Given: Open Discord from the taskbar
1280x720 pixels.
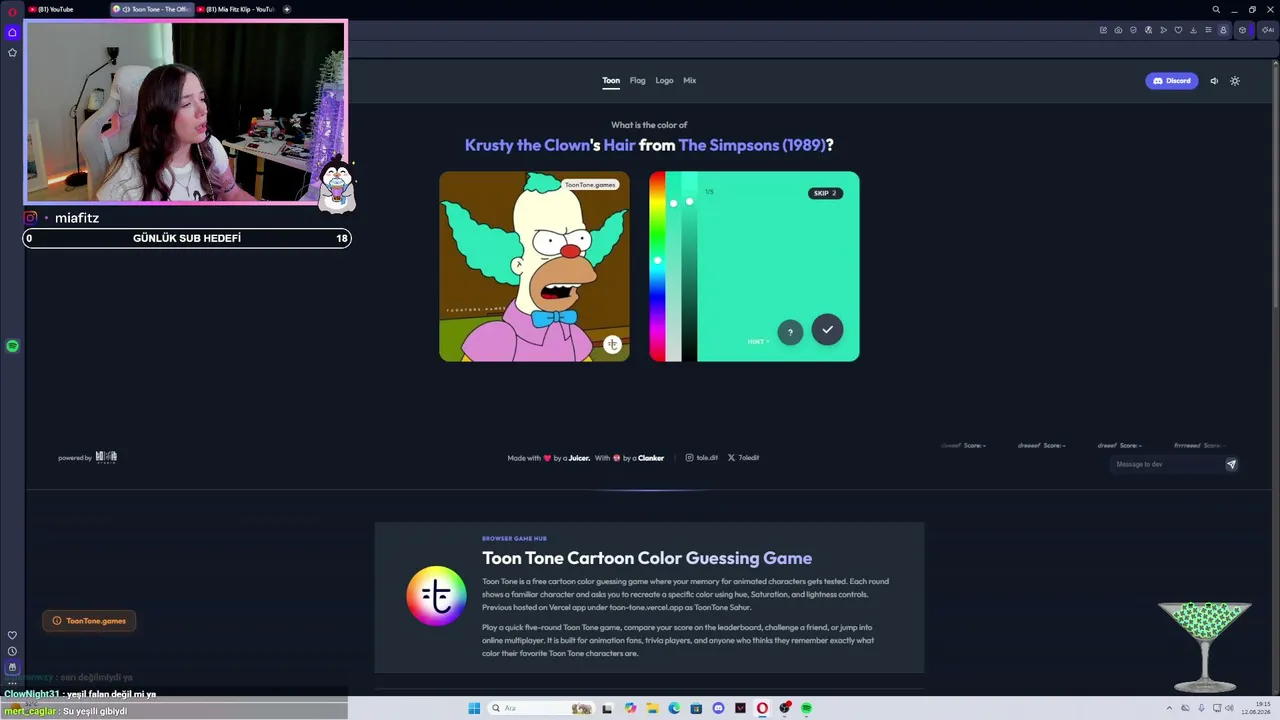Looking at the screenshot, I should [x=718, y=708].
